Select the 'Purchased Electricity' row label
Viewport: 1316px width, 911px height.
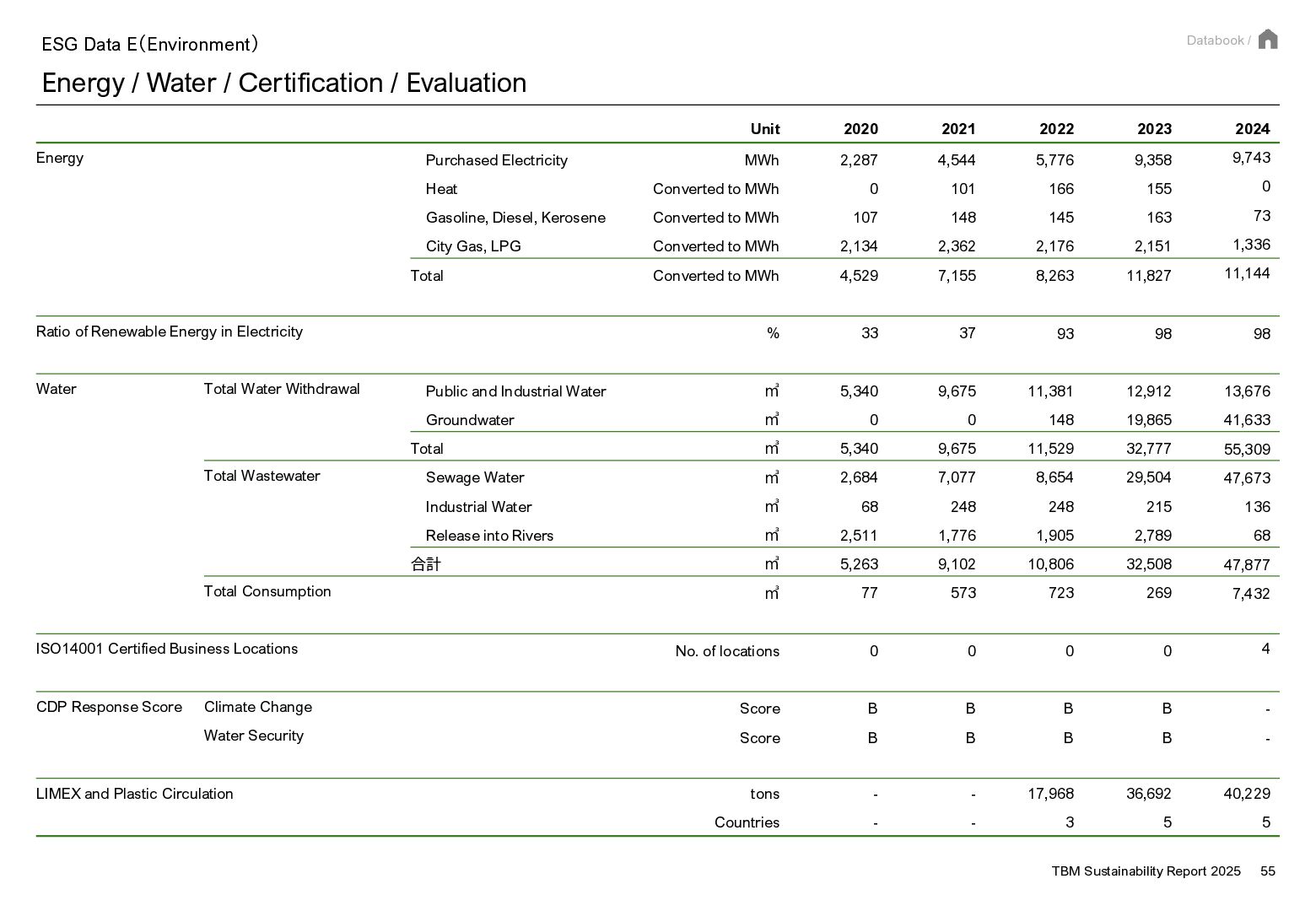pyautogui.click(x=496, y=160)
